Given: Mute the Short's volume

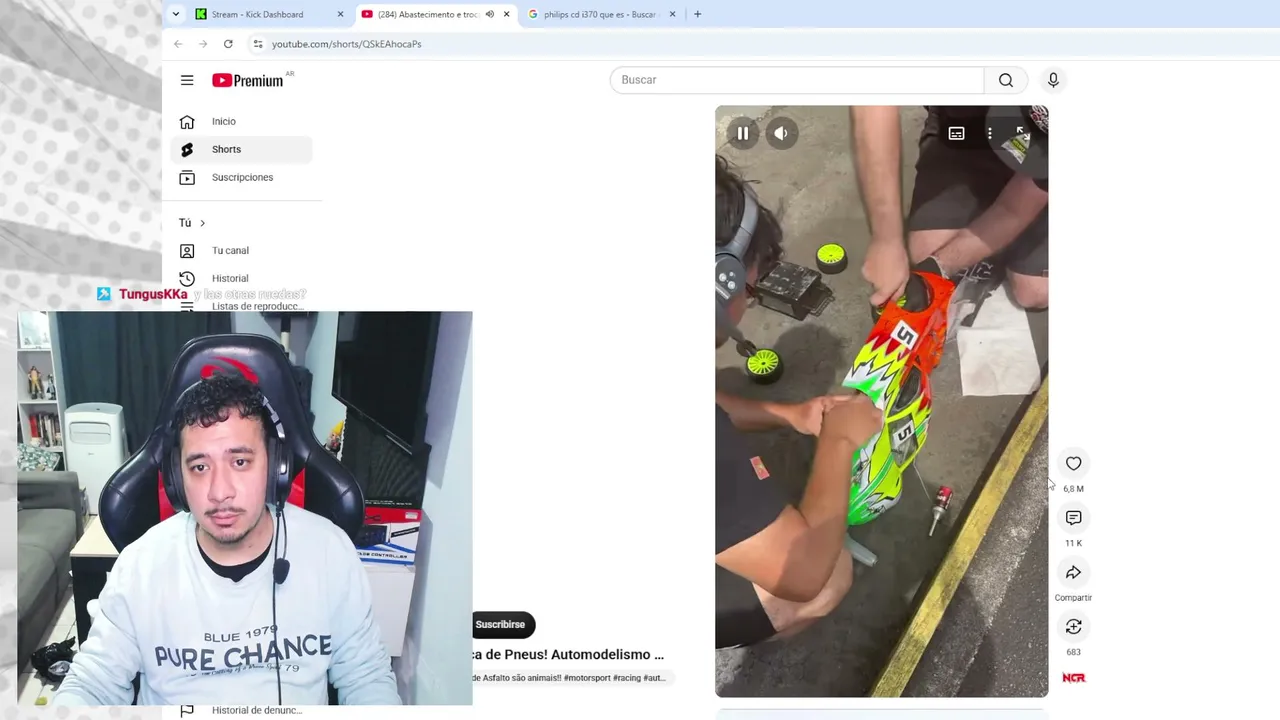Looking at the screenshot, I should (781, 133).
